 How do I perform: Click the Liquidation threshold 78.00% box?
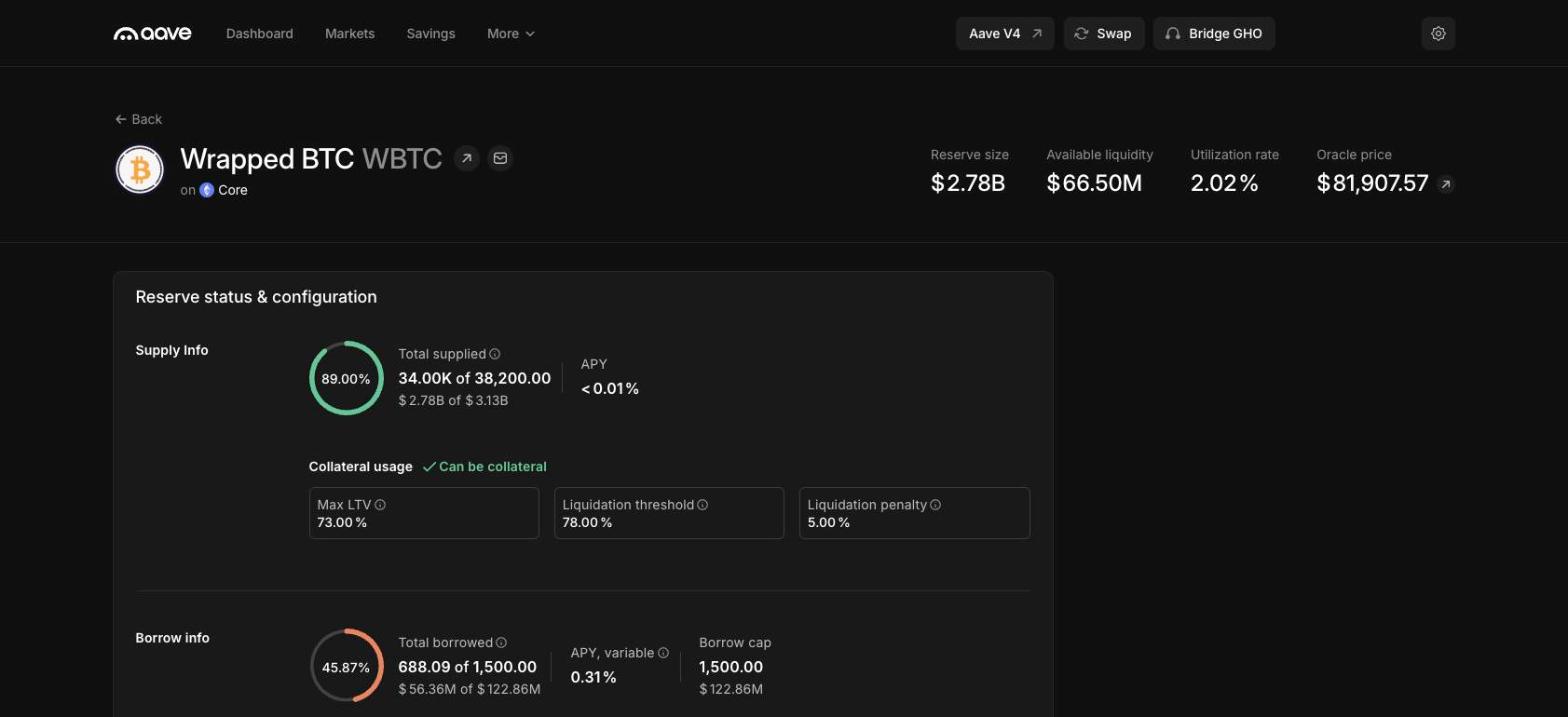coord(669,513)
